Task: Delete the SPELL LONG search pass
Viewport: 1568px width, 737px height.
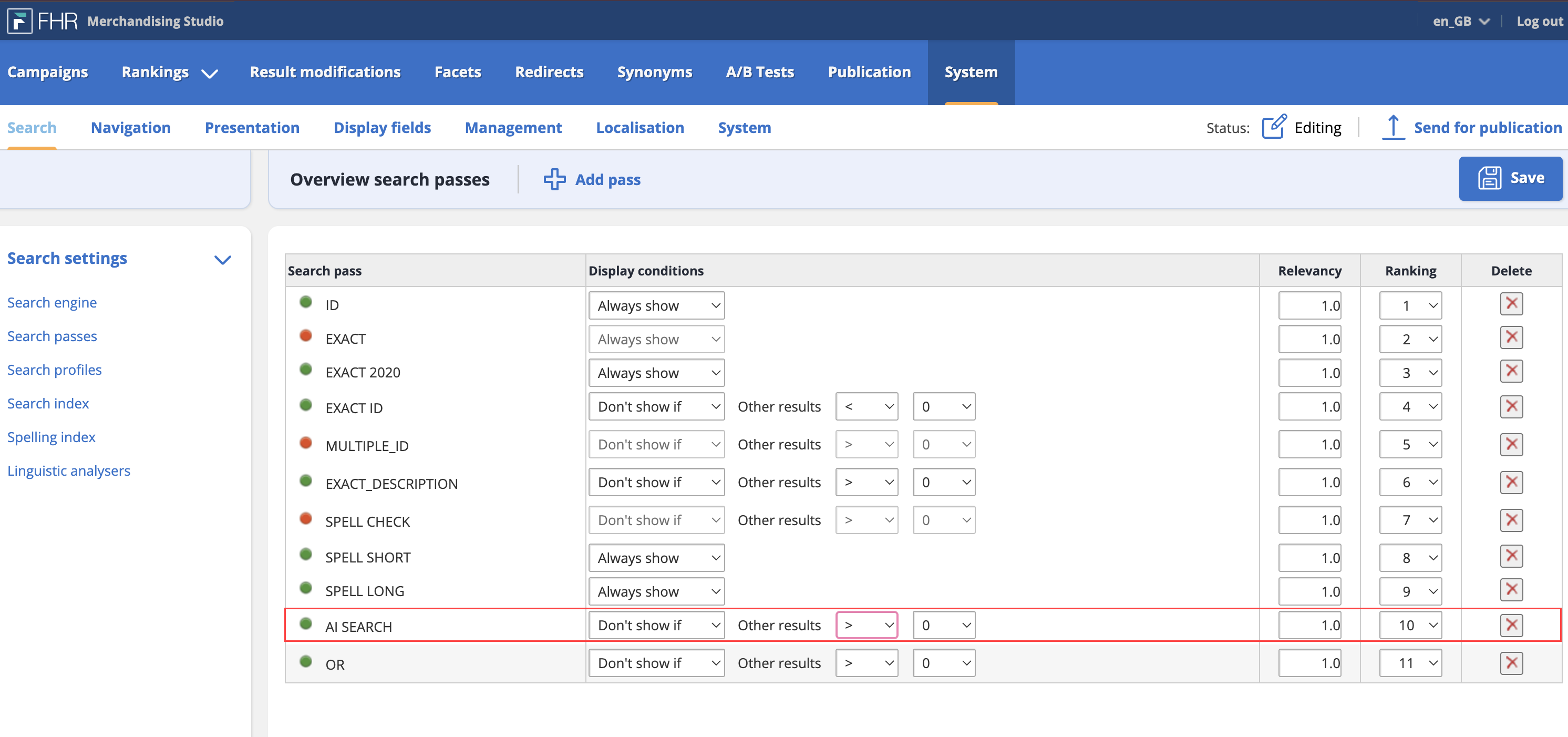Action: coord(1511,590)
